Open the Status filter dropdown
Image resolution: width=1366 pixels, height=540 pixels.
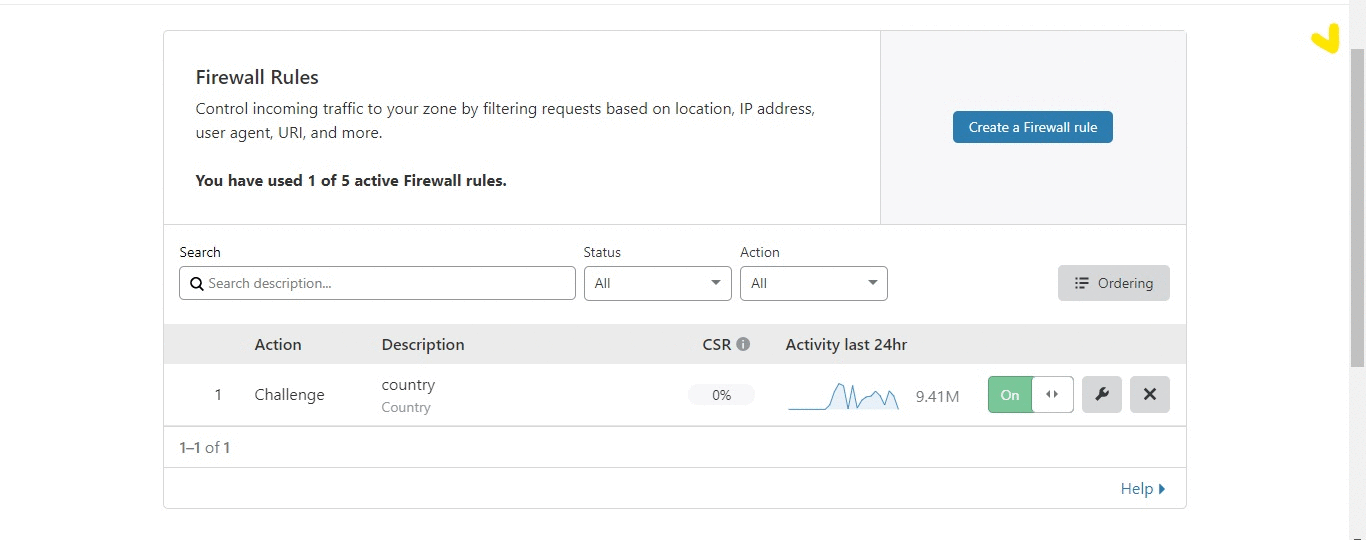(657, 283)
